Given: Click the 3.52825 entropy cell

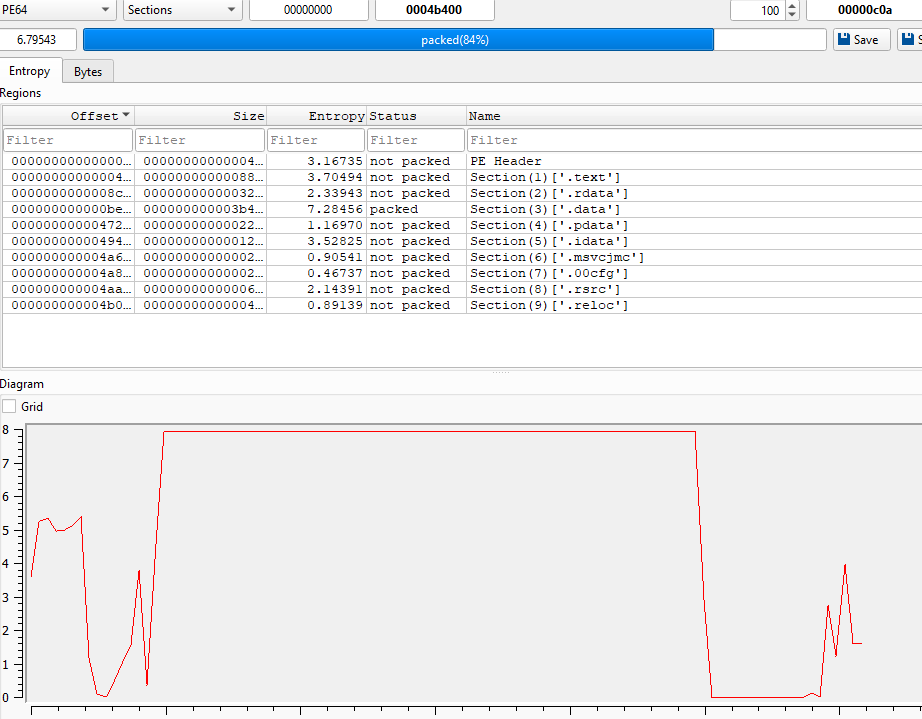Looking at the screenshot, I should (x=317, y=241).
